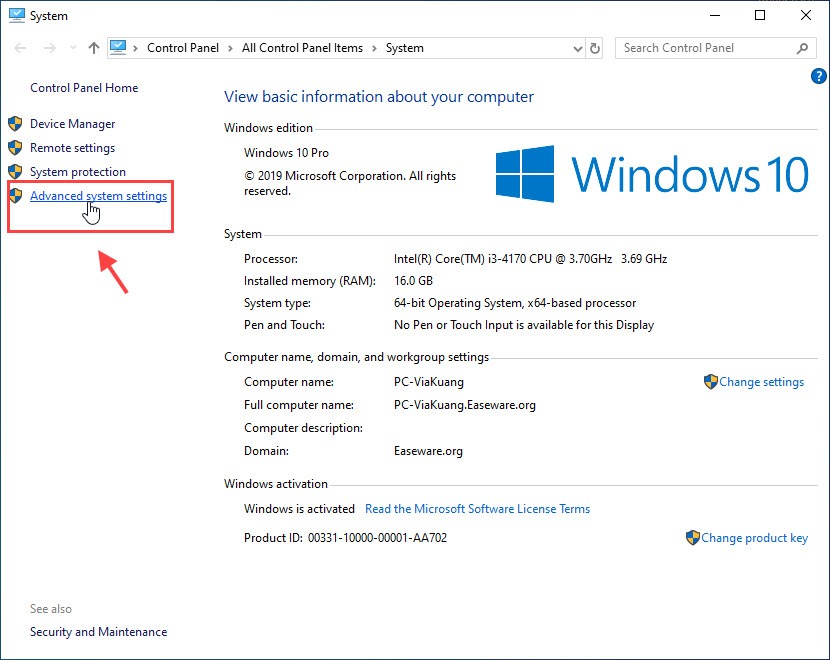Expand chevron after All Control Panel Items
Image resolution: width=830 pixels, height=660 pixels.
pos(374,48)
